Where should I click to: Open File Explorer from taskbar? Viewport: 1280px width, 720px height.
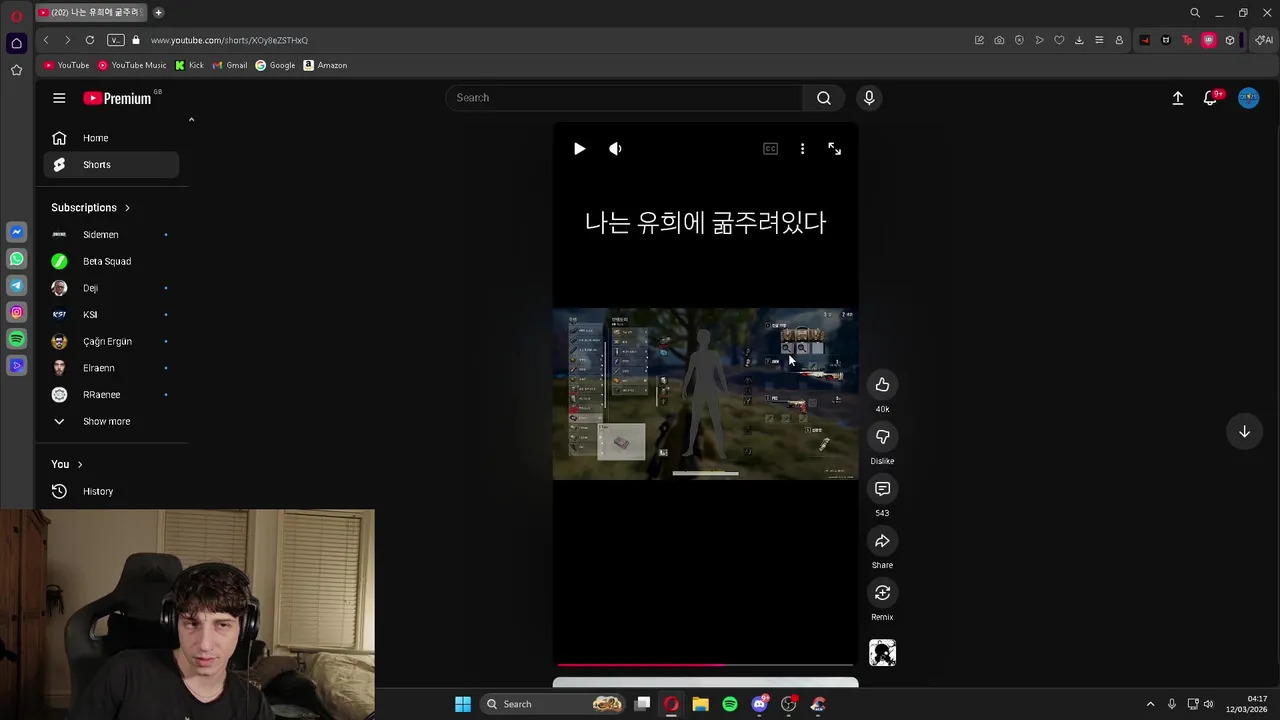coord(700,704)
